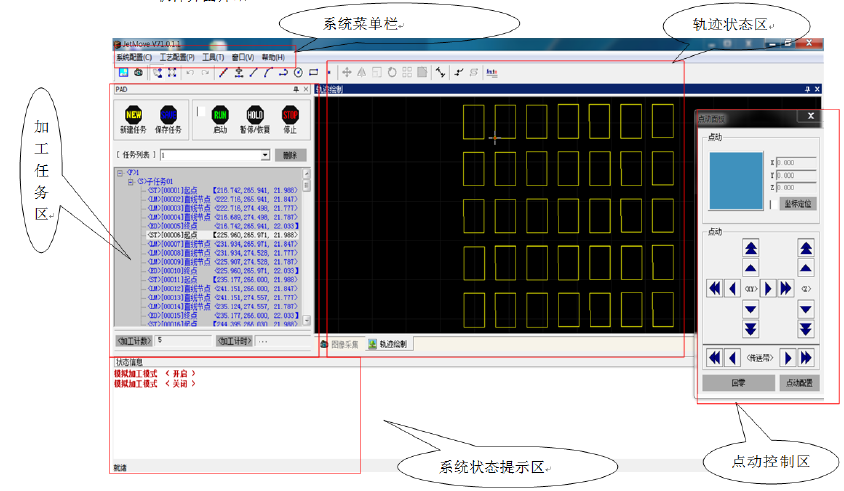Image resolution: width=844 pixels, height=491 pixels.
Task: Click the mirror triangle toolbar icon
Action: 362,73
